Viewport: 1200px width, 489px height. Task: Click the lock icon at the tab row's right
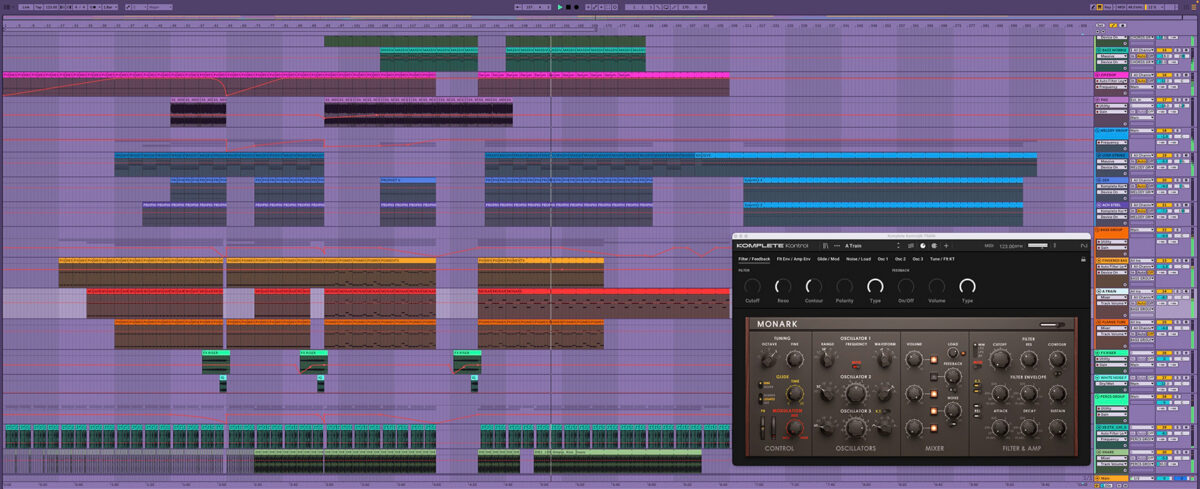[x=1083, y=259]
